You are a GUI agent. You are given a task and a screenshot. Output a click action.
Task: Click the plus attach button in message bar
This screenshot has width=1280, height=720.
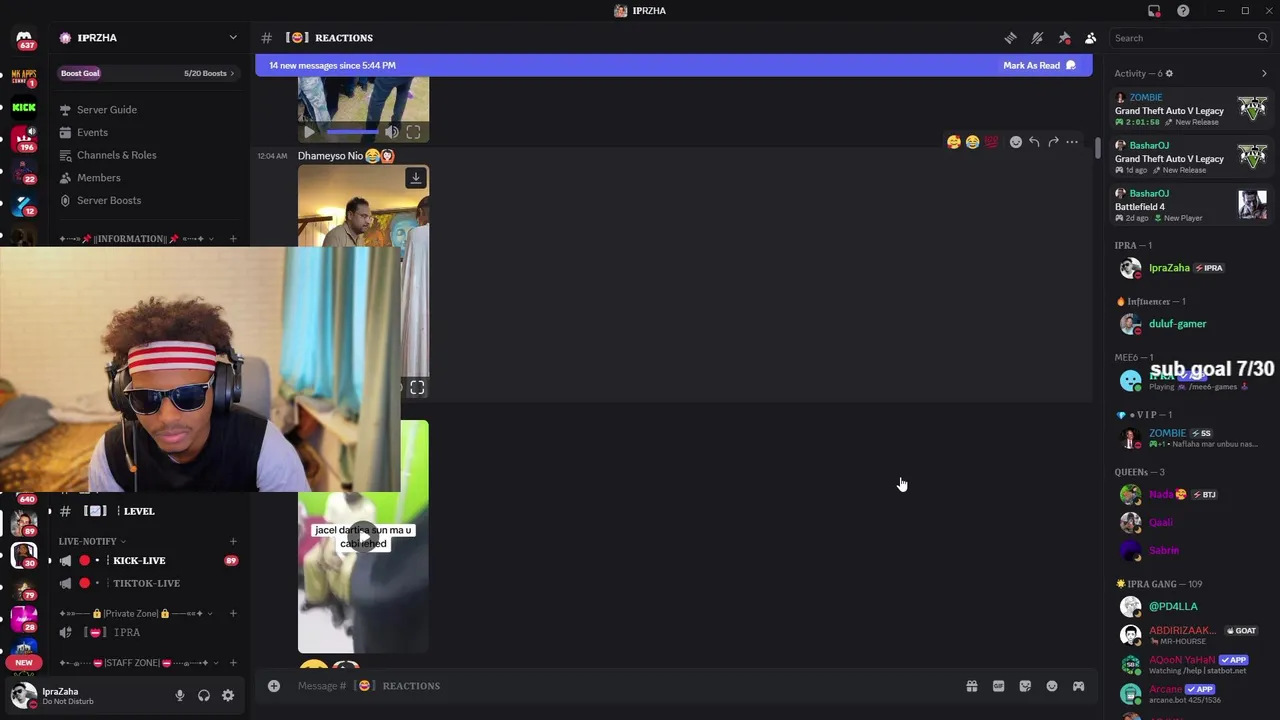(x=273, y=686)
